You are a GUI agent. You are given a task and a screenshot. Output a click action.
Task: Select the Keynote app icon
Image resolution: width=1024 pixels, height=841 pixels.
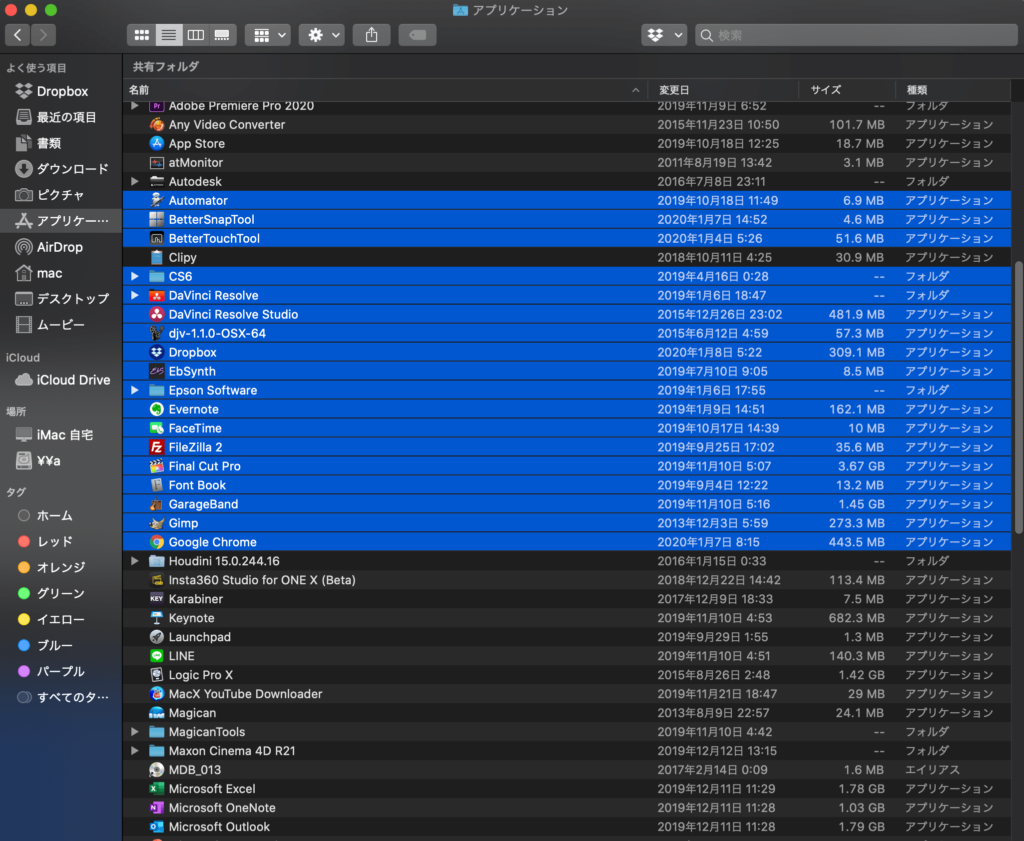157,618
